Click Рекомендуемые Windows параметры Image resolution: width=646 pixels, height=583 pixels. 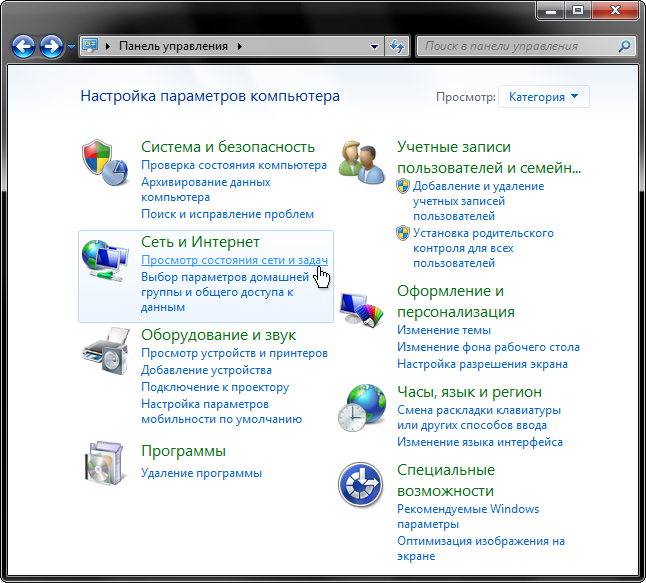click(x=468, y=517)
